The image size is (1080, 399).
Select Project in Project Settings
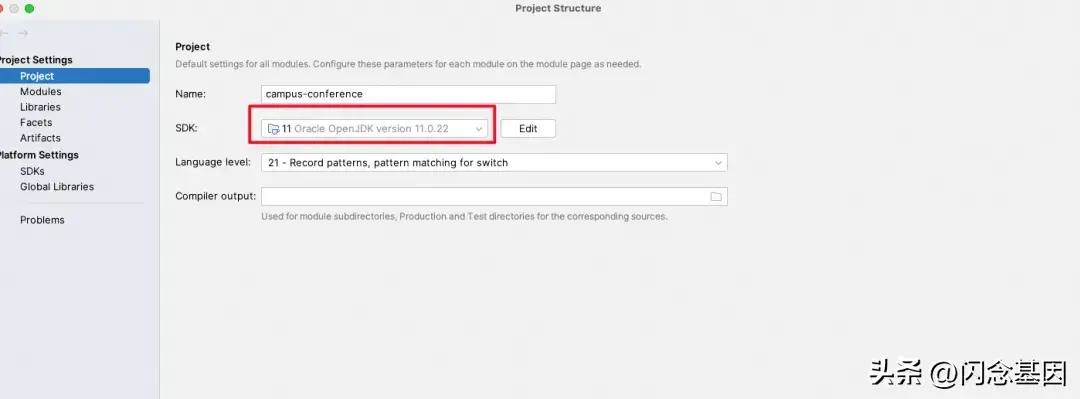click(74, 76)
